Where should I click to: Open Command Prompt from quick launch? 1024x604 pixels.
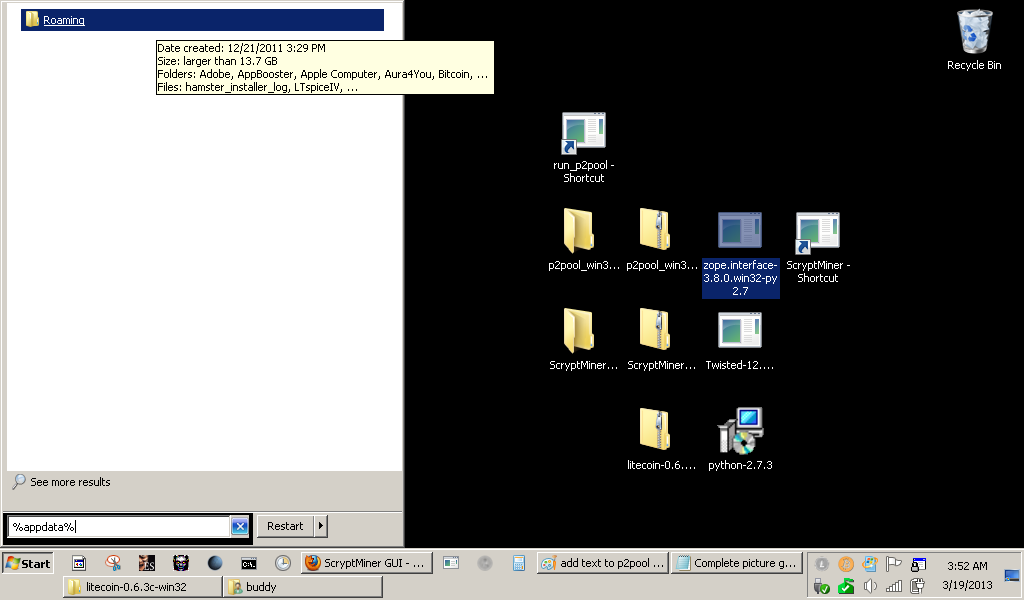249,563
